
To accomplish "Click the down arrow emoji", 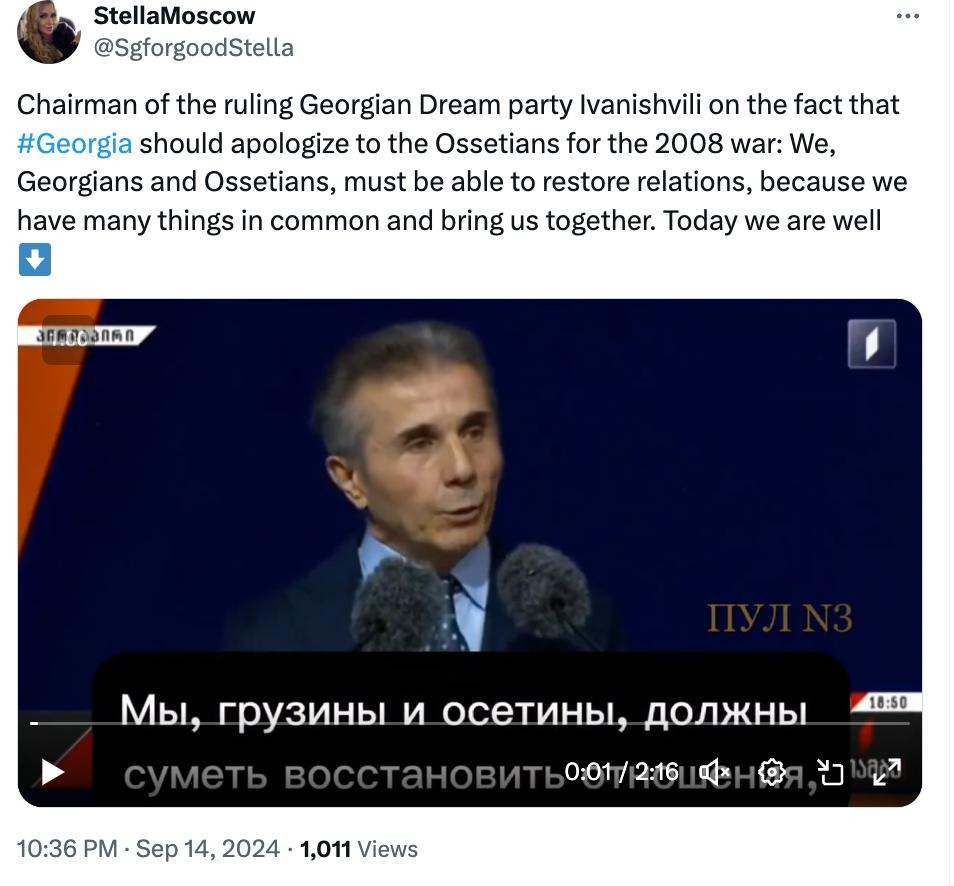I will point(35,260).
